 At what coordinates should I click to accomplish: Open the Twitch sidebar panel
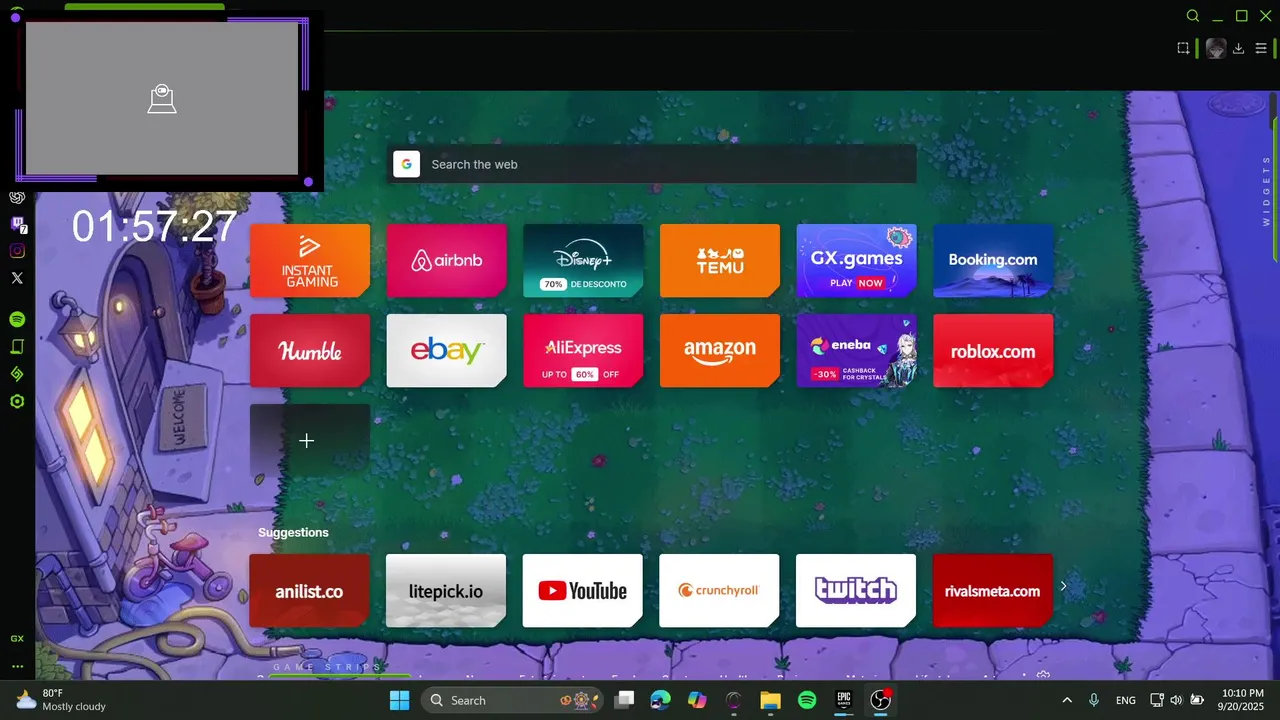(17, 224)
